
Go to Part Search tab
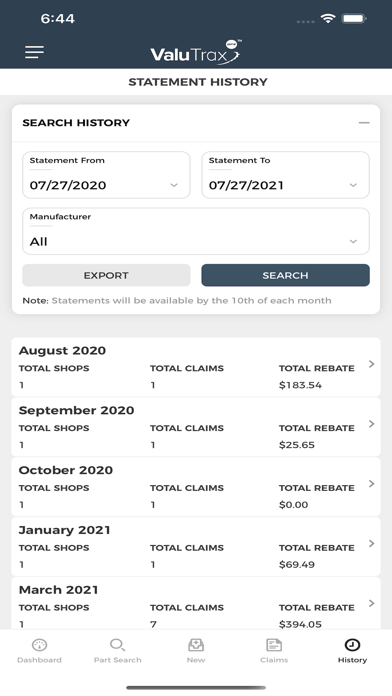click(118, 651)
